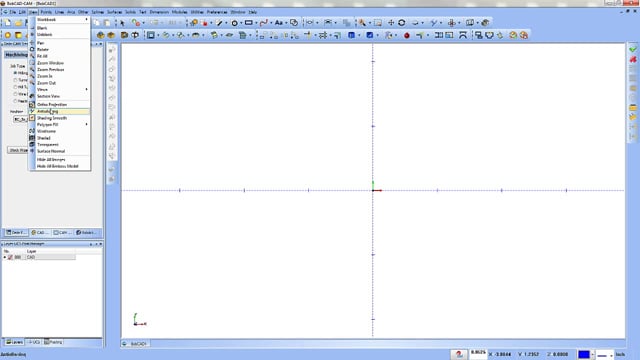Click the last colorful icon in second toolbar

524,36
